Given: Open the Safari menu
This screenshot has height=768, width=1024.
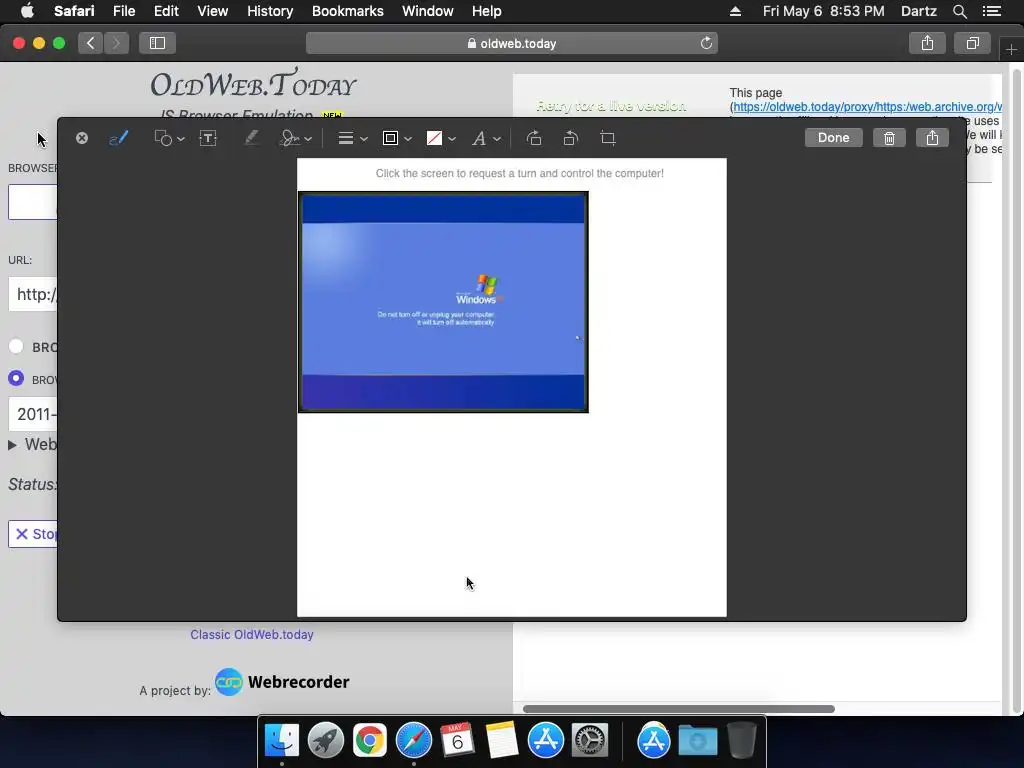Looking at the screenshot, I should pyautogui.click(x=74, y=11).
